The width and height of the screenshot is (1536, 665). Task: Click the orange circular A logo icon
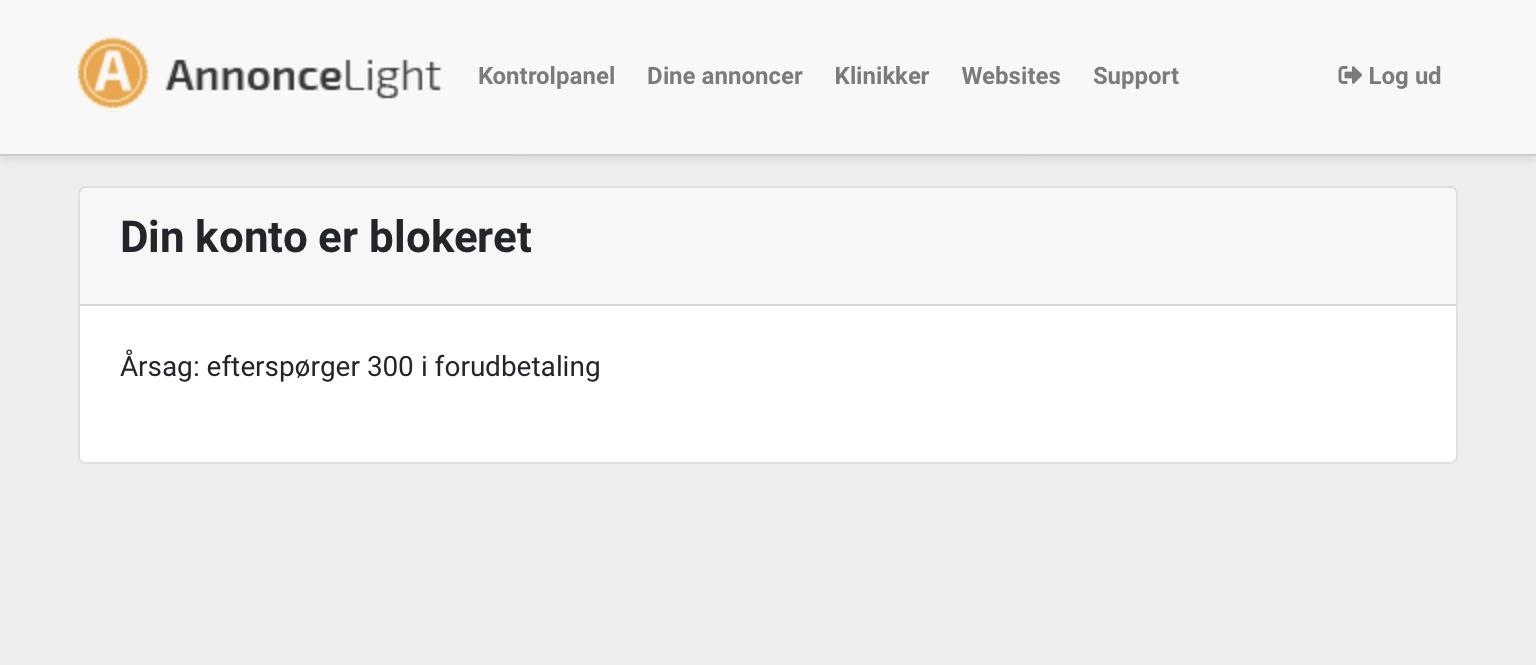tap(113, 73)
